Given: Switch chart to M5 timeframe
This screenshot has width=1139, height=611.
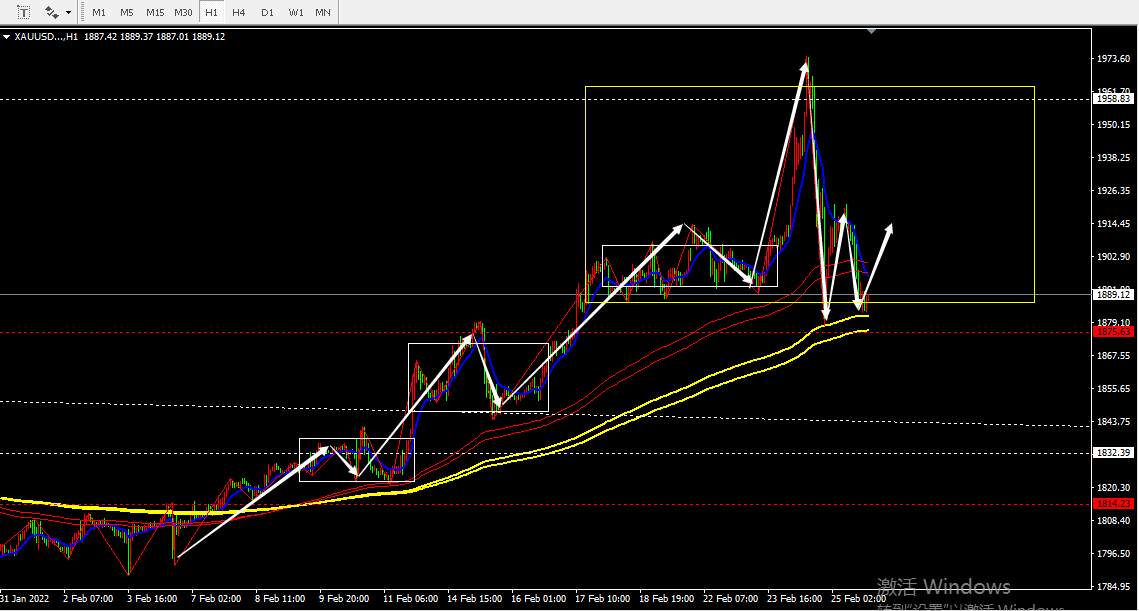Looking at the screenshot, I should (x=126, y=12).
